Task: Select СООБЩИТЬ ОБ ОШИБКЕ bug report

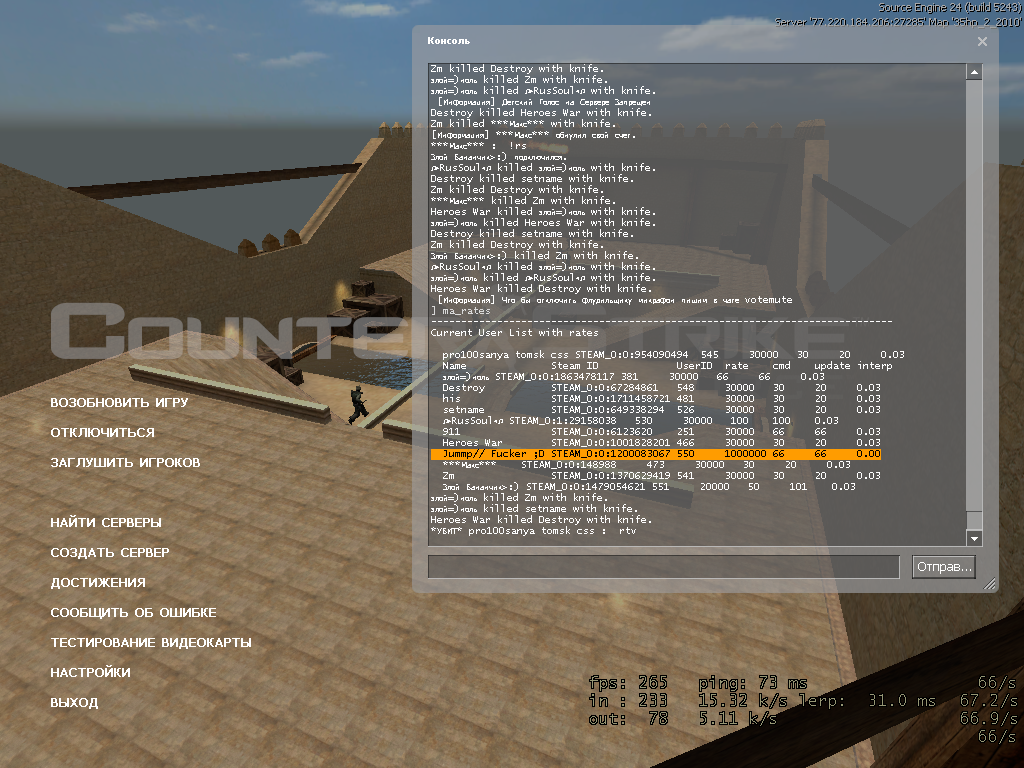Action: [133, 613]
